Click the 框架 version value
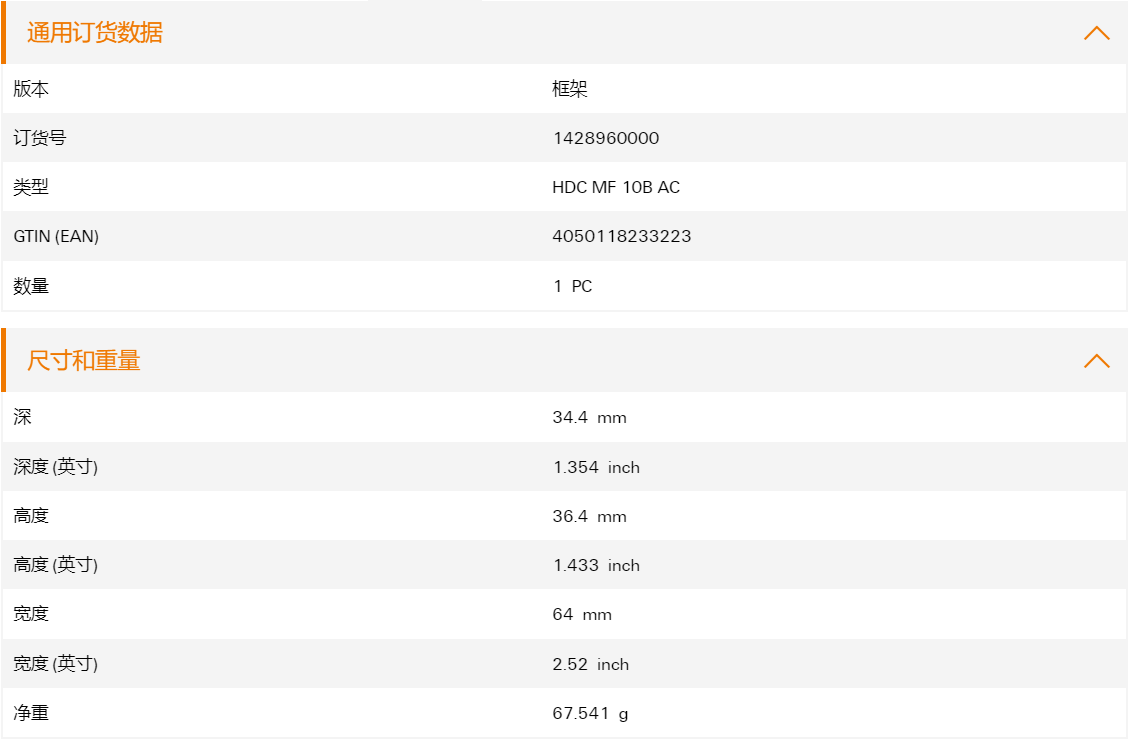This screenshot has width=1130, height=740. (569, 89)
